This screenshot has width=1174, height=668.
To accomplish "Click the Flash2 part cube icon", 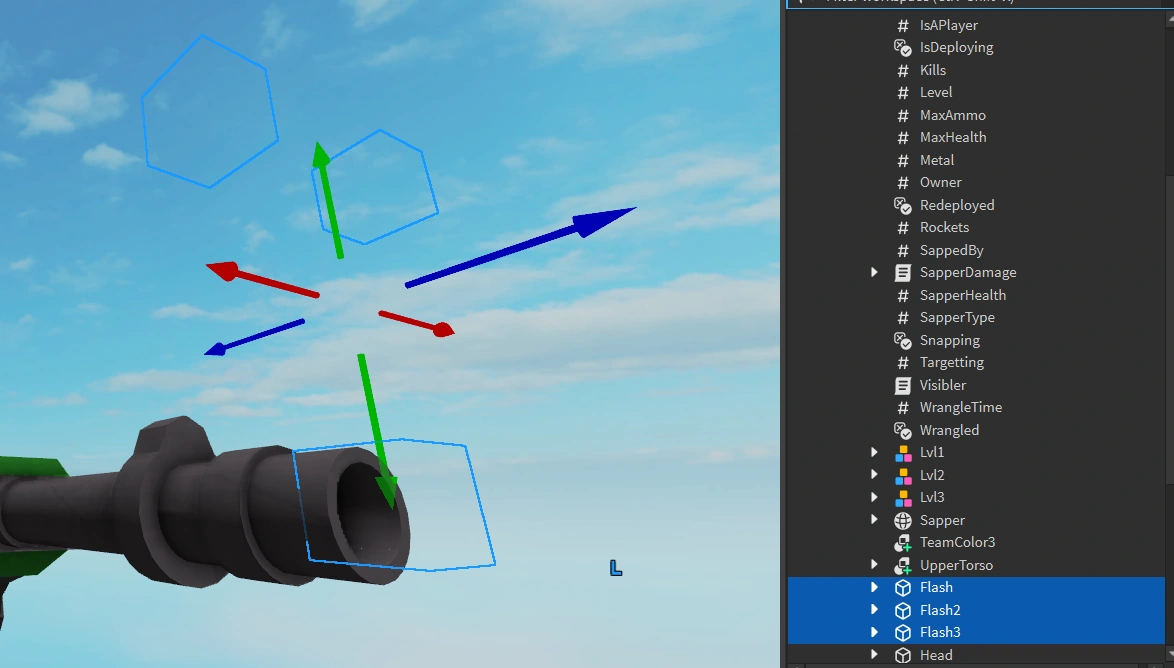I will (903, 610).
